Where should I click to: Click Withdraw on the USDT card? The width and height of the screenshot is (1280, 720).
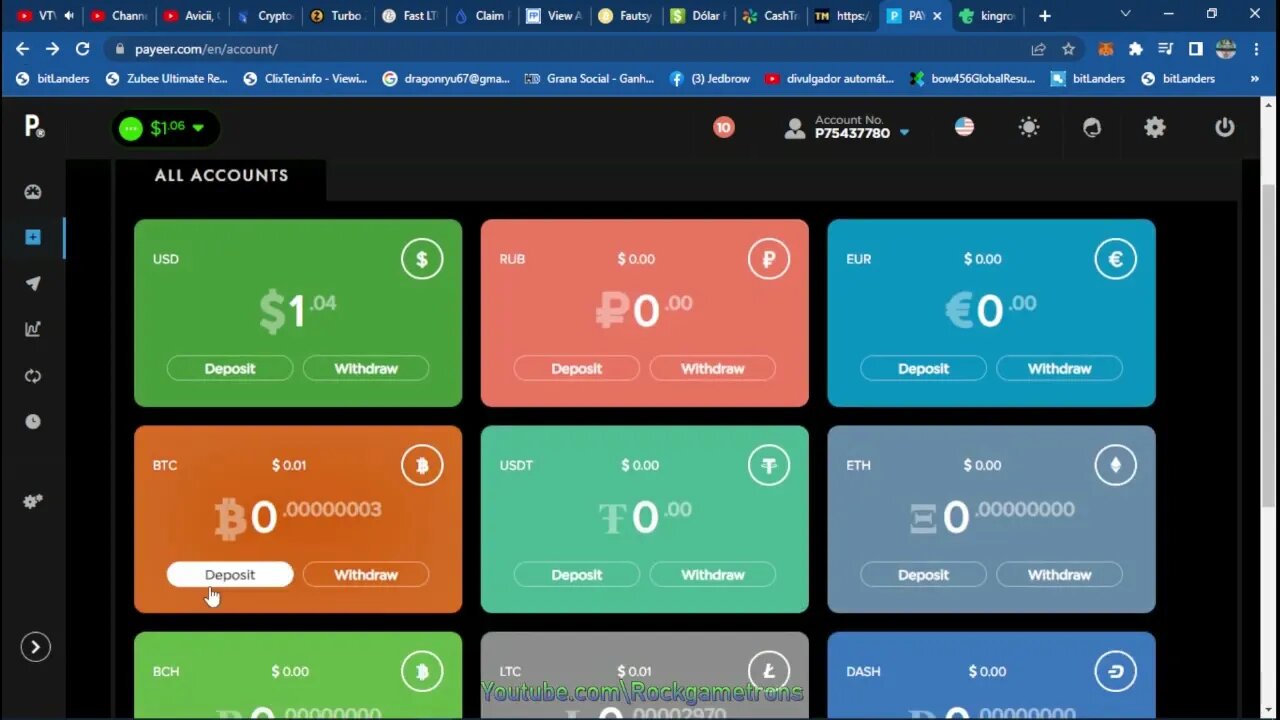pos(713,574)
